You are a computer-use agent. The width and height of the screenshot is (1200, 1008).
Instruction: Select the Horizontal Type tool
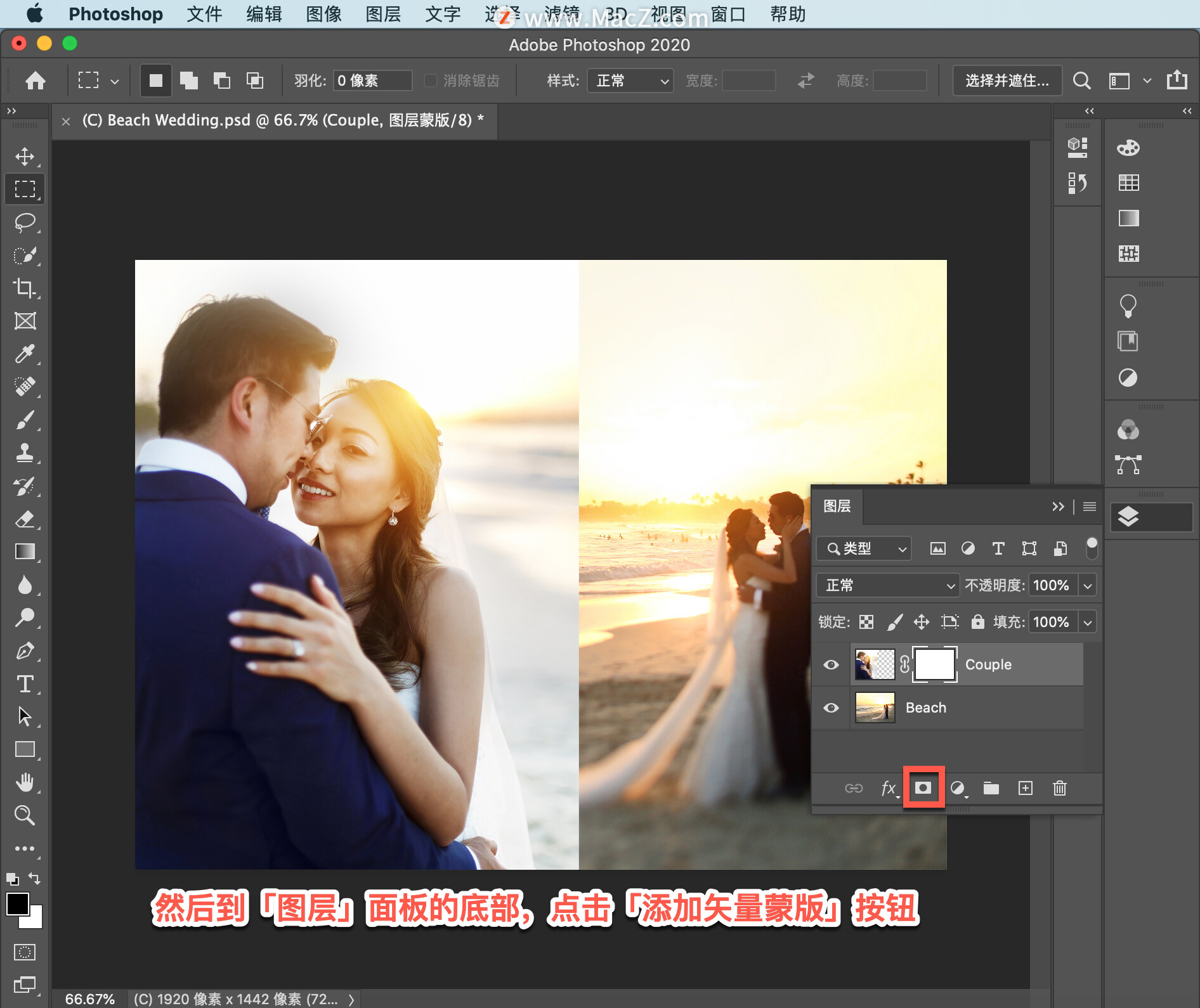coord(25,683)
